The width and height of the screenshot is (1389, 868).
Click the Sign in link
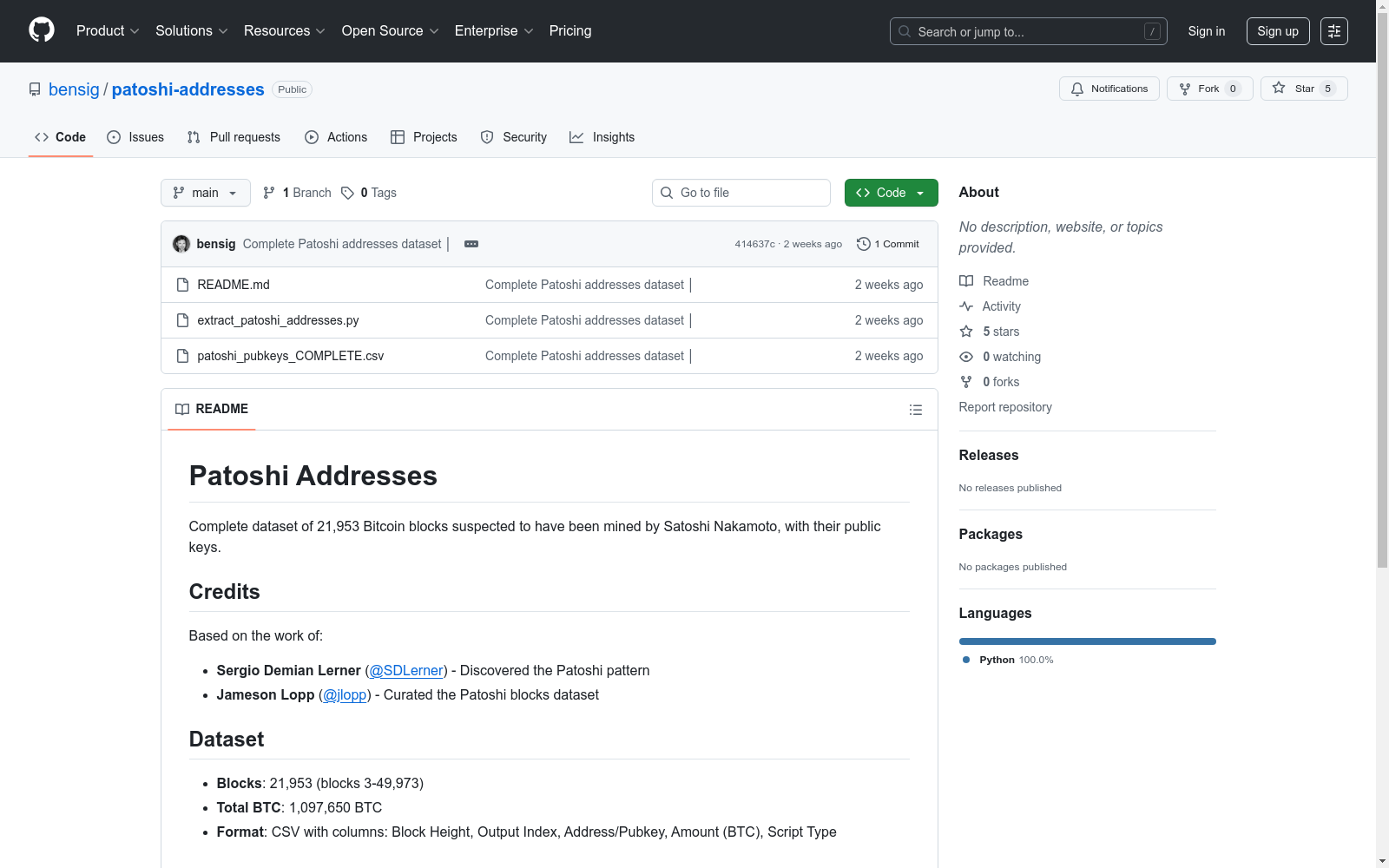[1207, 31]
